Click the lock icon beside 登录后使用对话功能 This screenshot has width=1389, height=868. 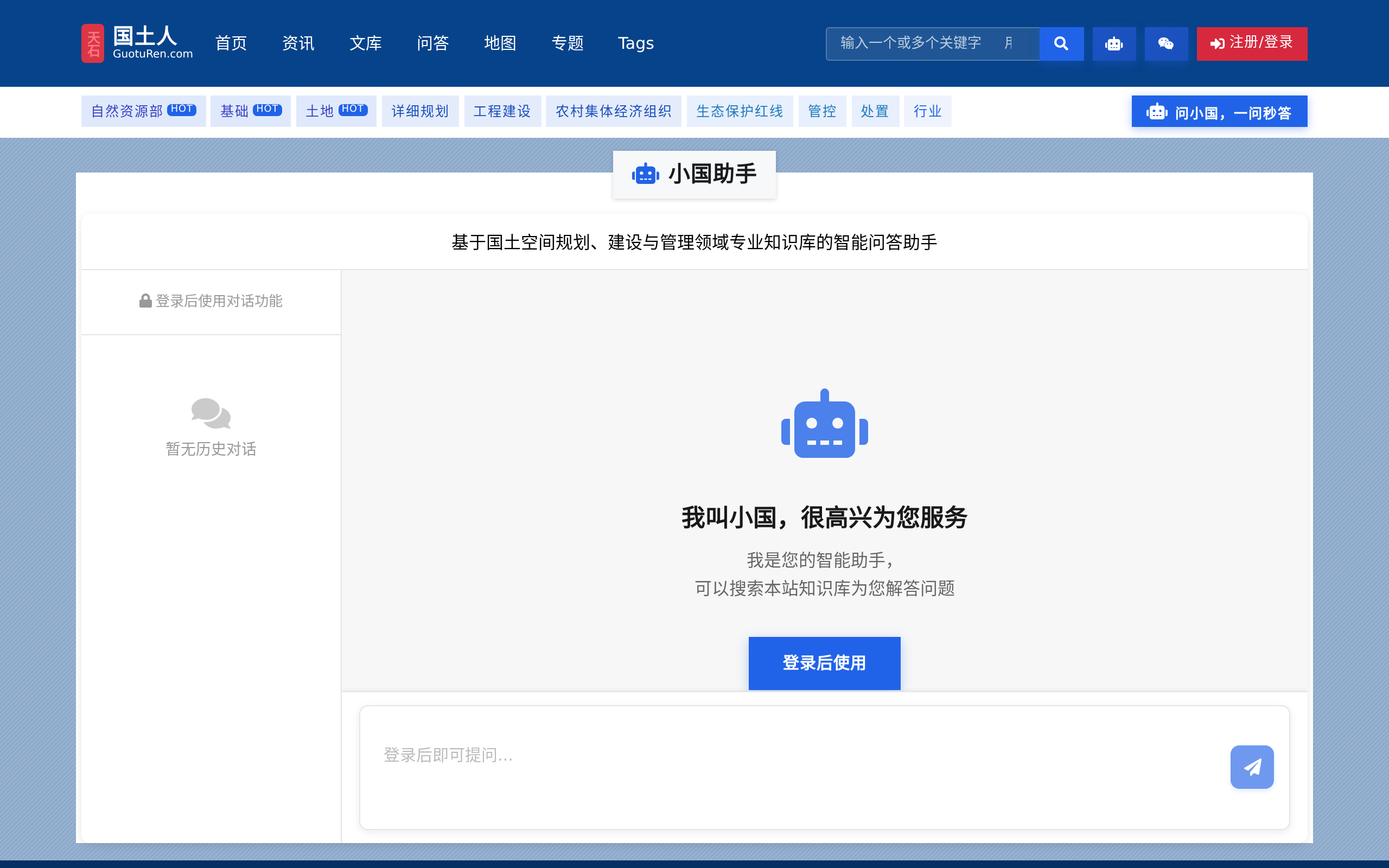click(x=145, y=301)
